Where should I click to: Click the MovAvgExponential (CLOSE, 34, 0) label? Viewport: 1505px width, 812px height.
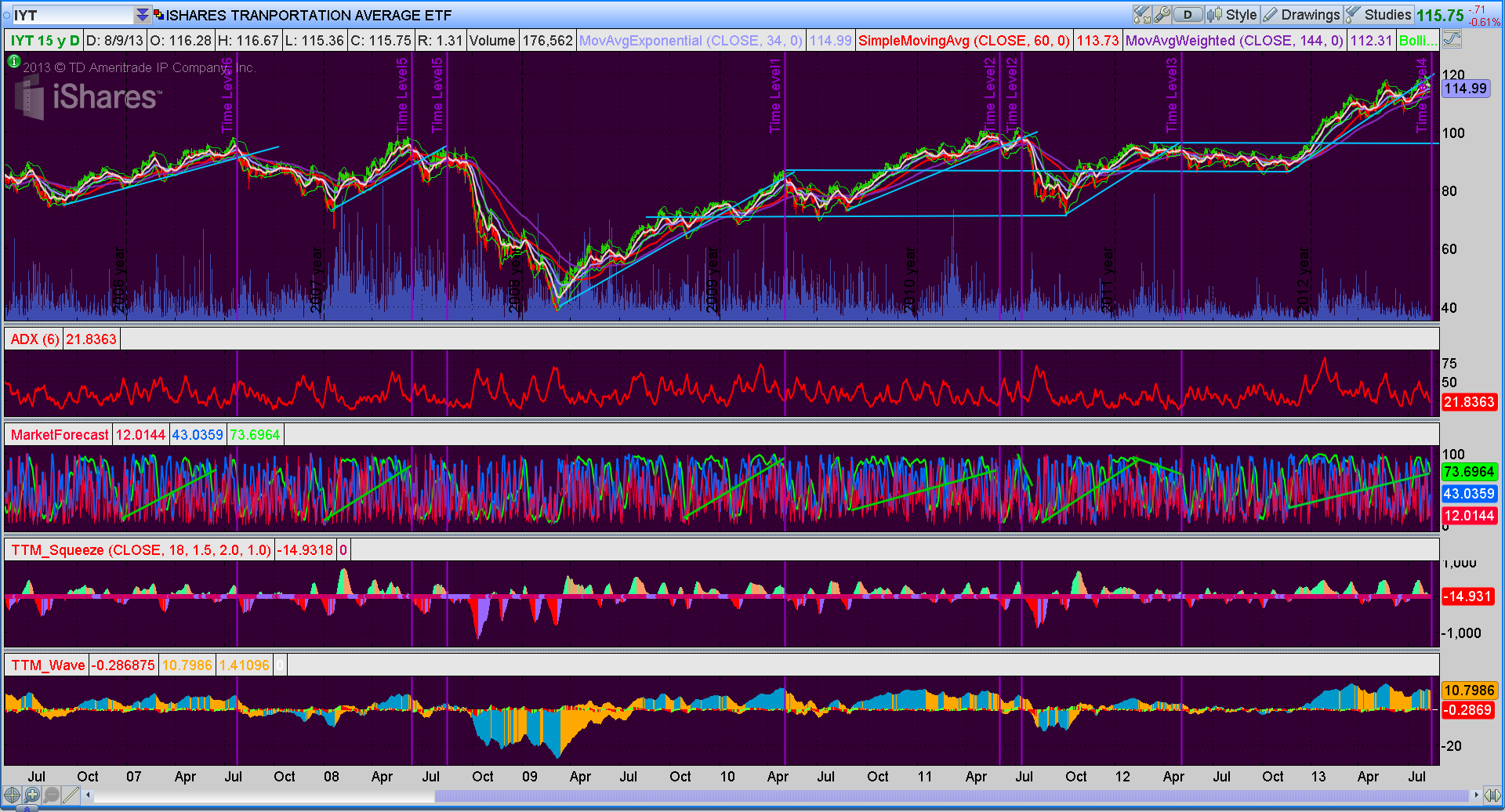click(691, 41)
